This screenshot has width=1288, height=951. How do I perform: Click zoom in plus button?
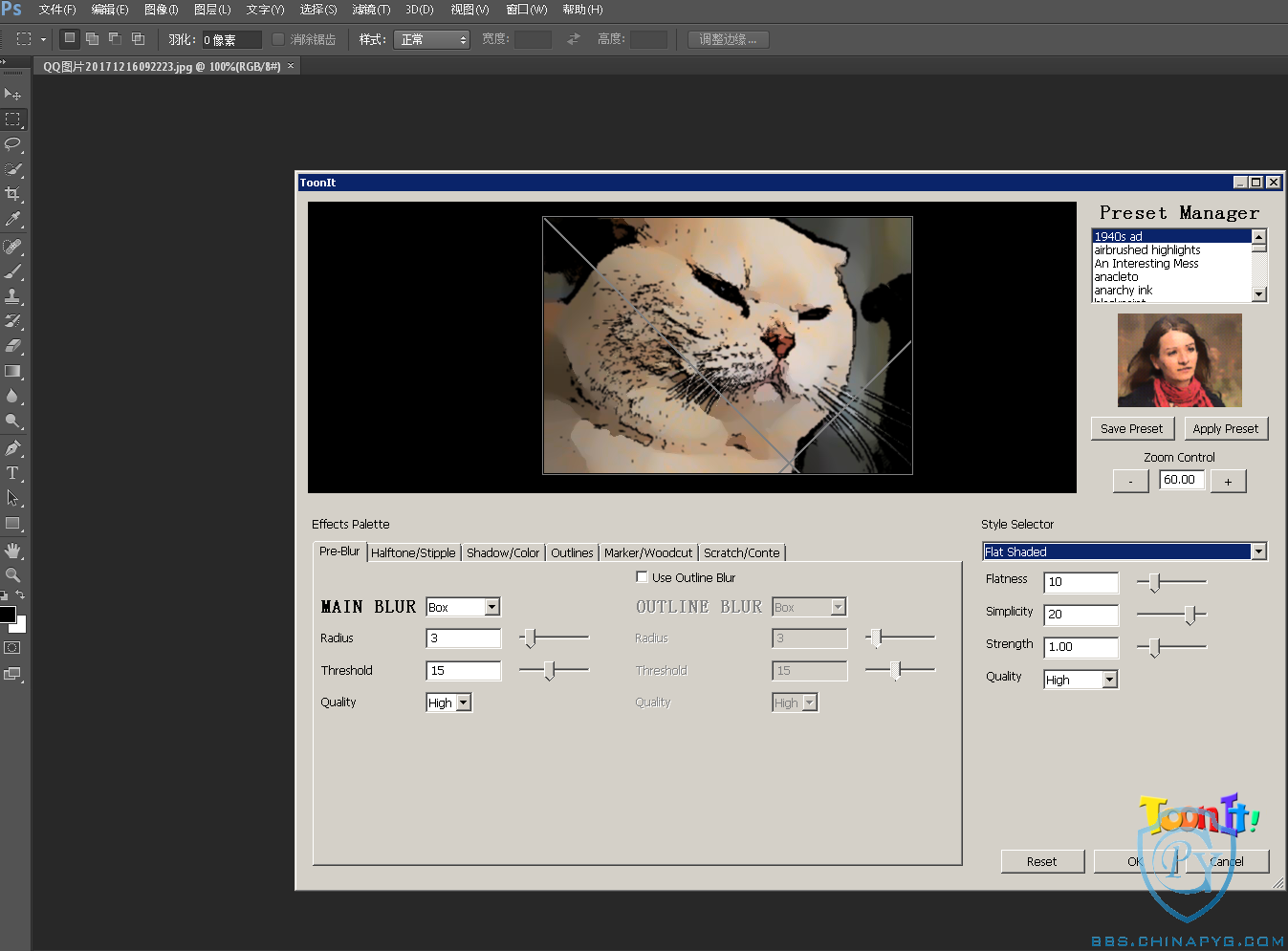tap(1228, 481)
